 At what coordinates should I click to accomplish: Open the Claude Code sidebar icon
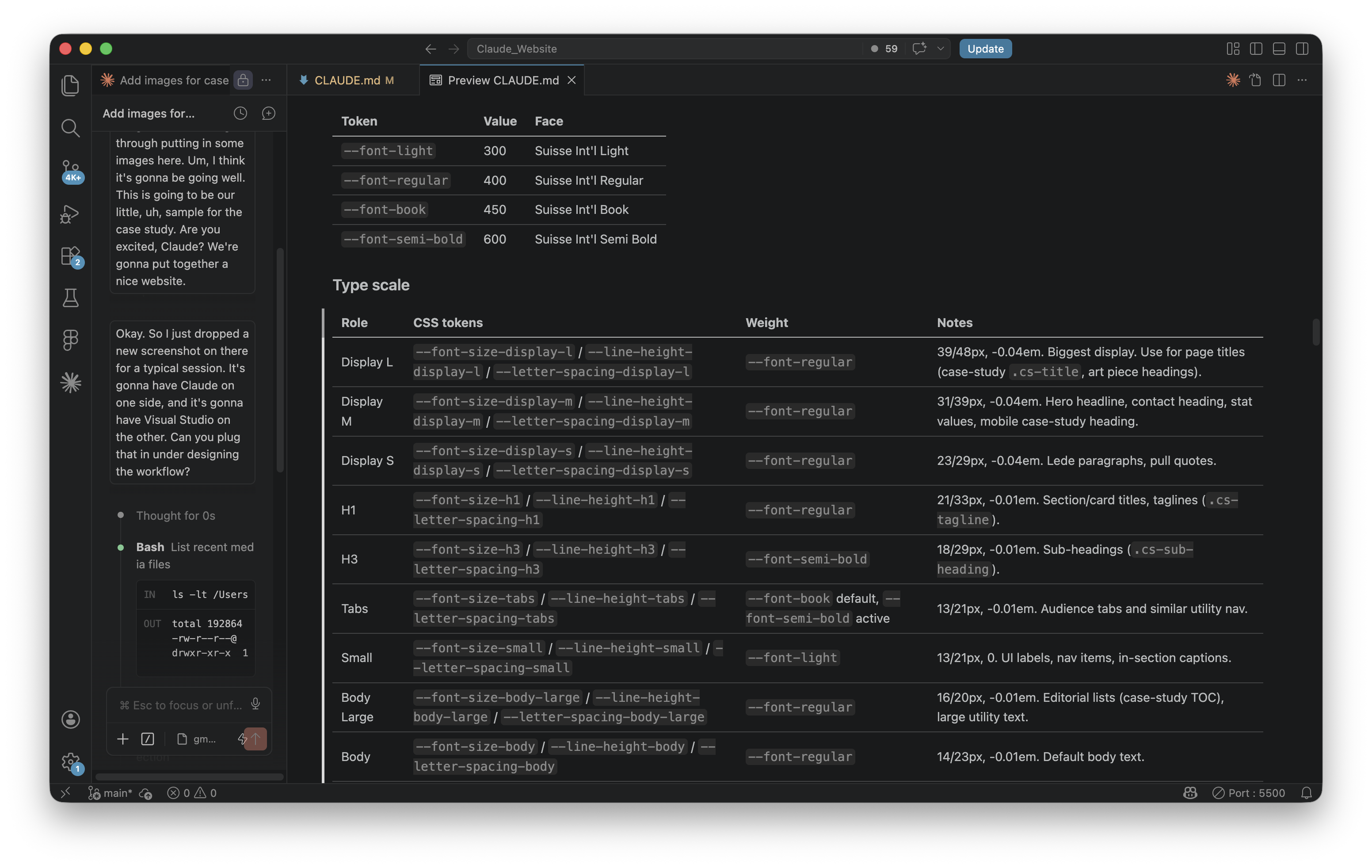tap(71, 383)
